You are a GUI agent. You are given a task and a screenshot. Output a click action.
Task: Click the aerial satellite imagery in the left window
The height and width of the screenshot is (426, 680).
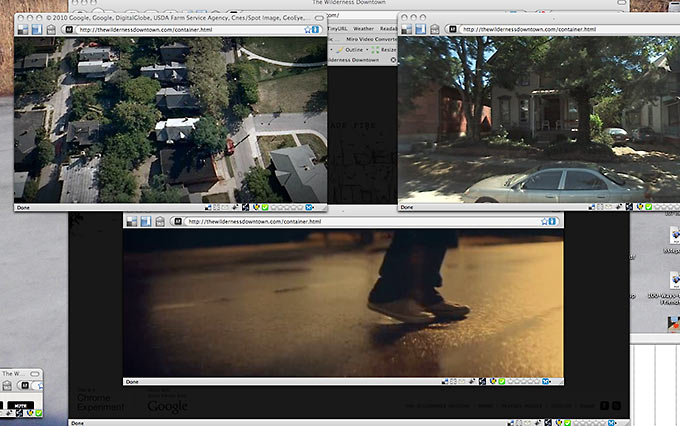click(170, 120)
